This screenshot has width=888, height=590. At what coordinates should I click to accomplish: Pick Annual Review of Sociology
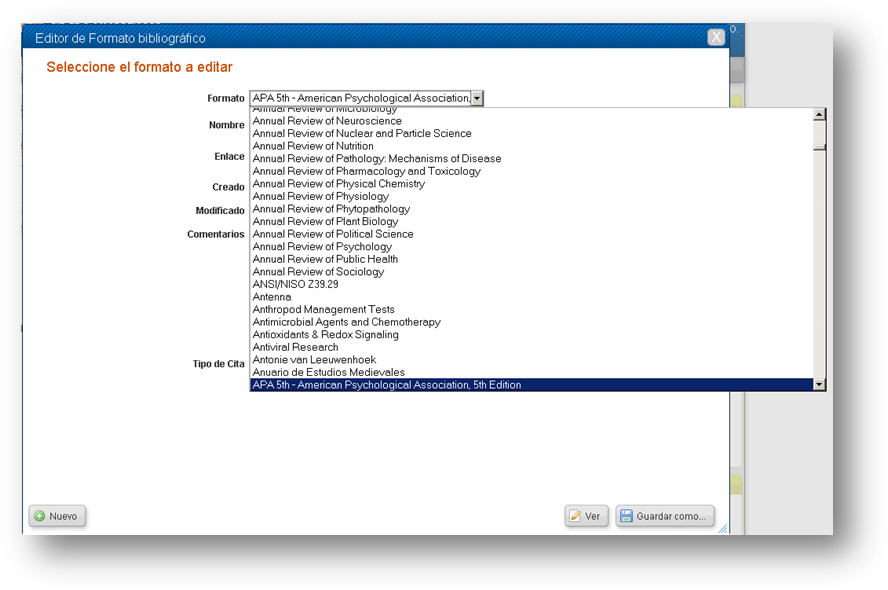coord(532,271)
